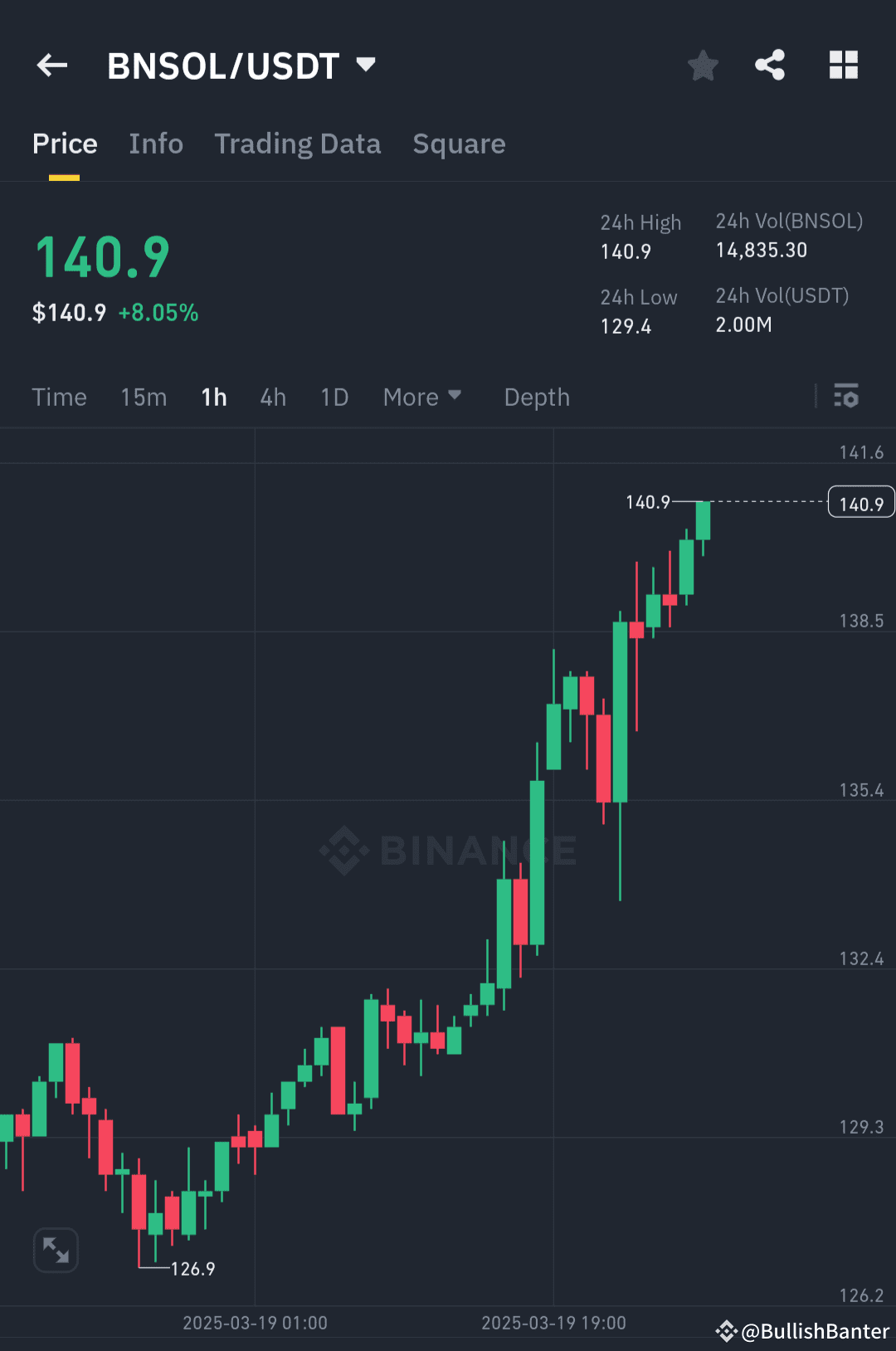896x1351 pixels.
Task: Tap the 24h High value 140.9
Action: tap(626, 251)
